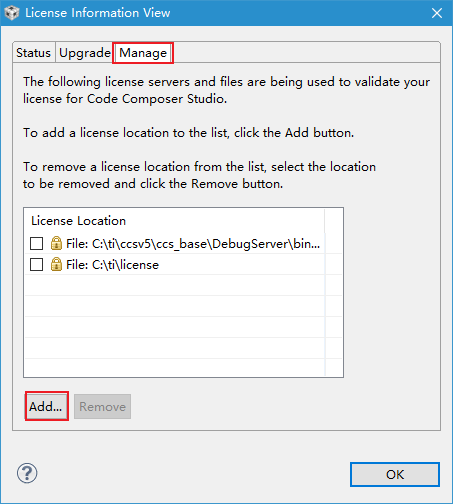Click the License Information View title text
This screenshot has height=504, width=453.
click(x=98, y=13)
